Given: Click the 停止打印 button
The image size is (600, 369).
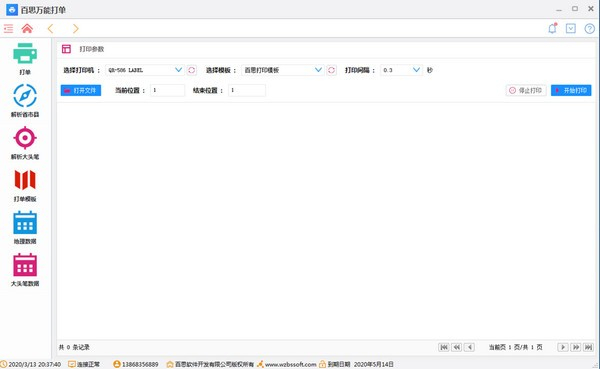Looking at the screenshot, I should (526, 90).
